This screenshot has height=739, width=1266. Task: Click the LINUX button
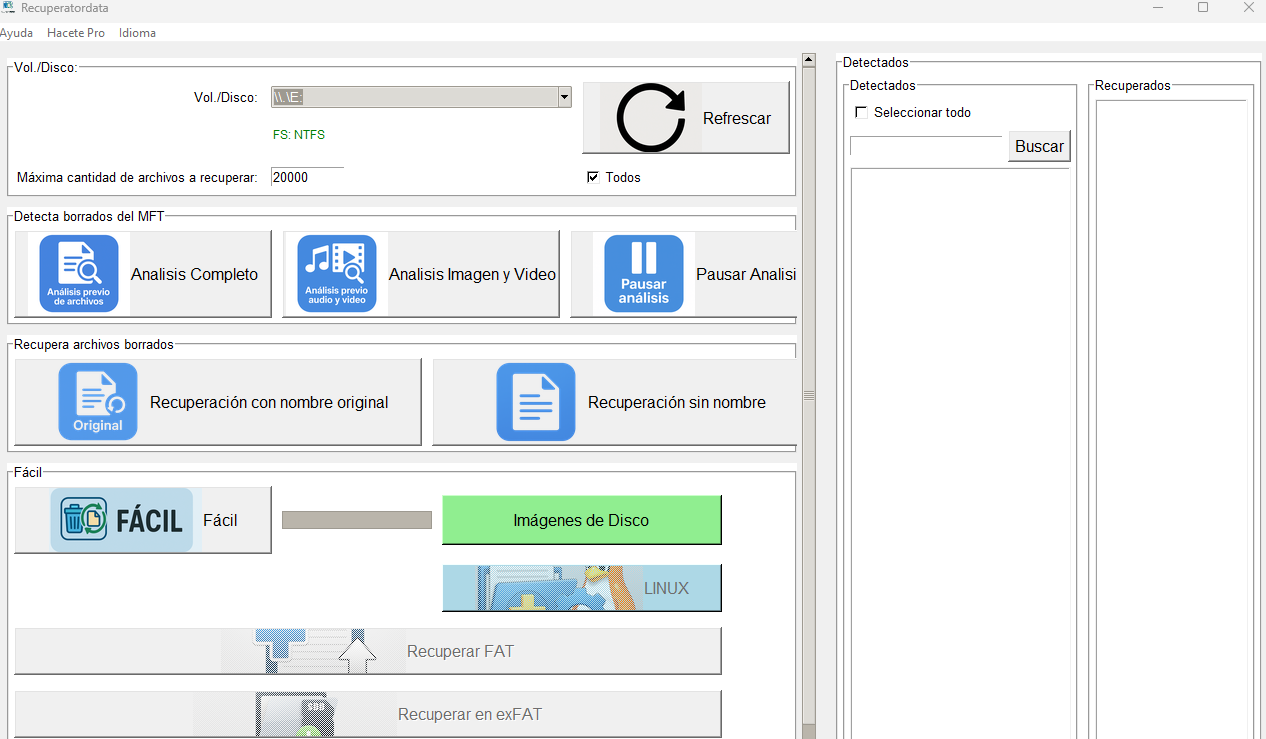(581, 588)
